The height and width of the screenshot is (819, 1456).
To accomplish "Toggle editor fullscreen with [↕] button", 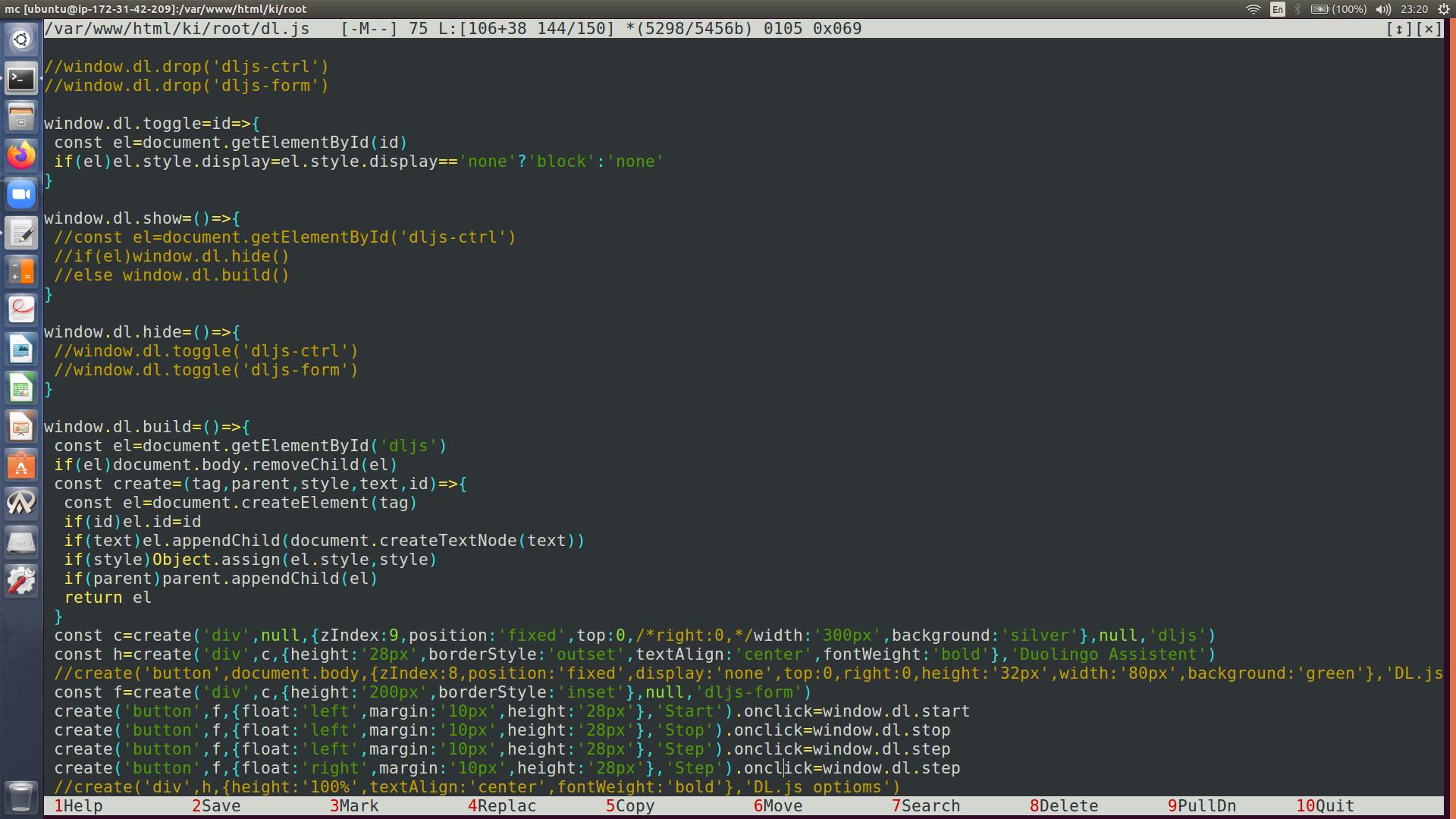I will click(1398, 29).
